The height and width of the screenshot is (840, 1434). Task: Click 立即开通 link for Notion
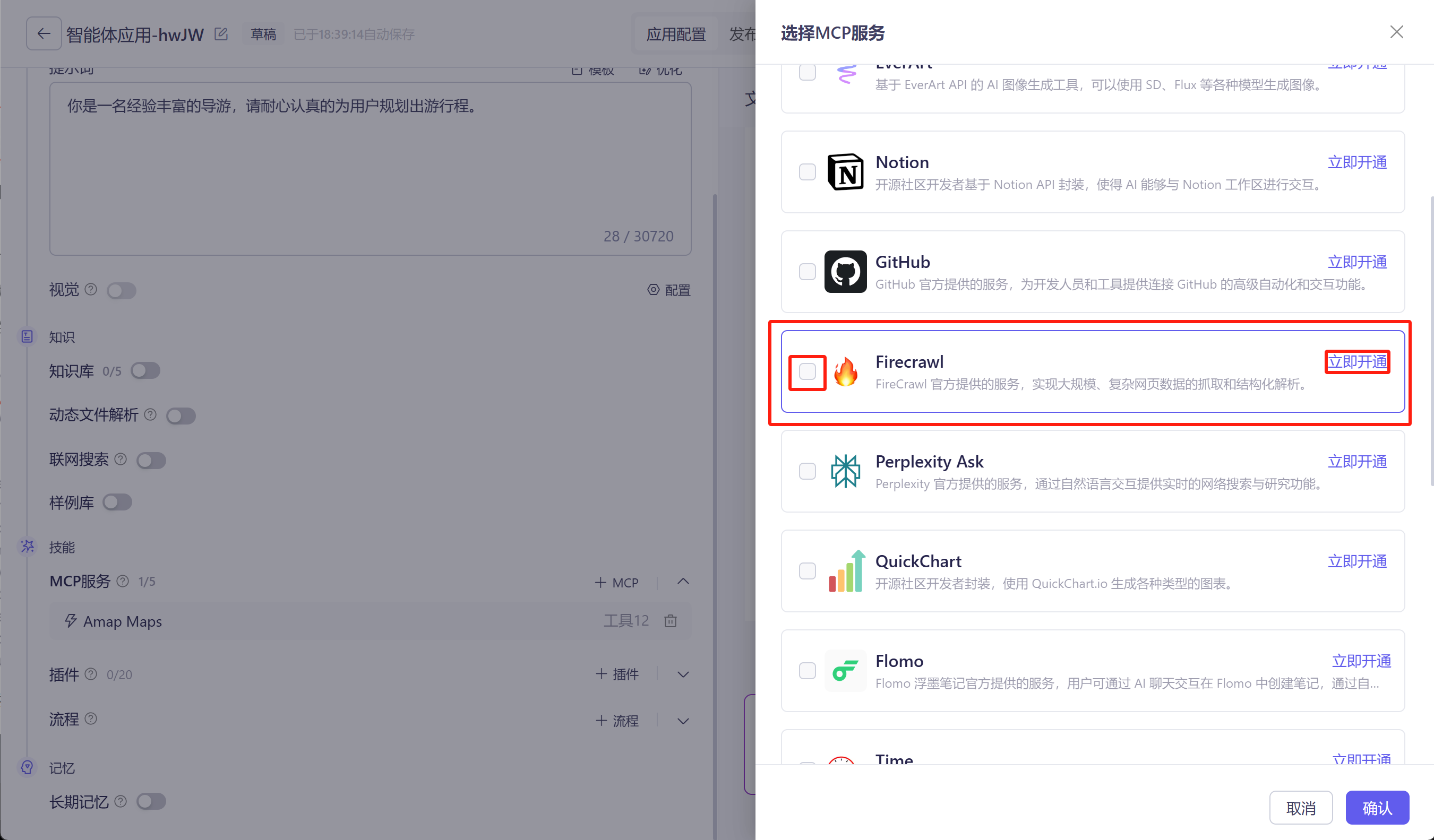pos(1357,162)
